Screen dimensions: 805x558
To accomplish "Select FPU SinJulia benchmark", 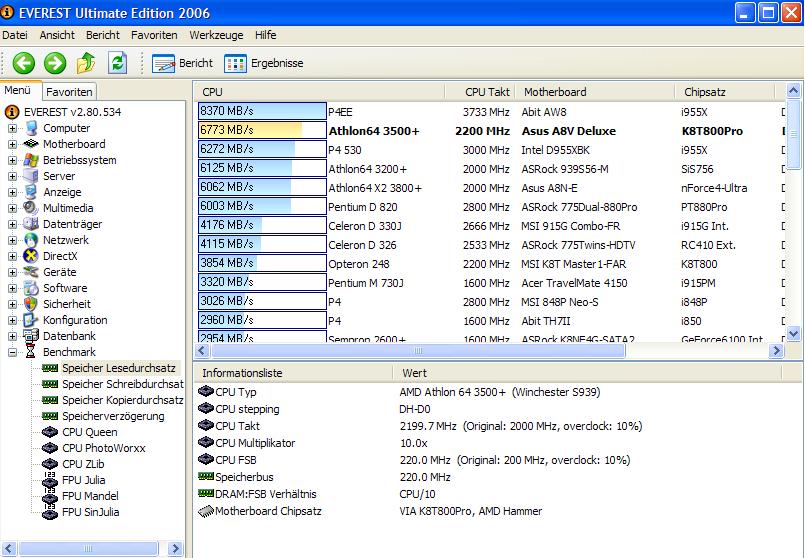I will [x=90, y=512].
